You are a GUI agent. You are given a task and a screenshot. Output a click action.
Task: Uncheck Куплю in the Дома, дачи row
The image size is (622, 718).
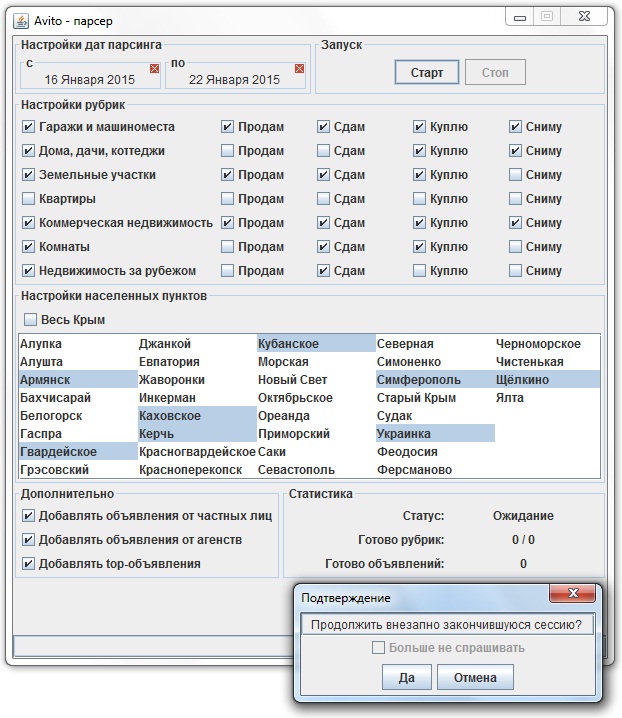coord(419,151)
